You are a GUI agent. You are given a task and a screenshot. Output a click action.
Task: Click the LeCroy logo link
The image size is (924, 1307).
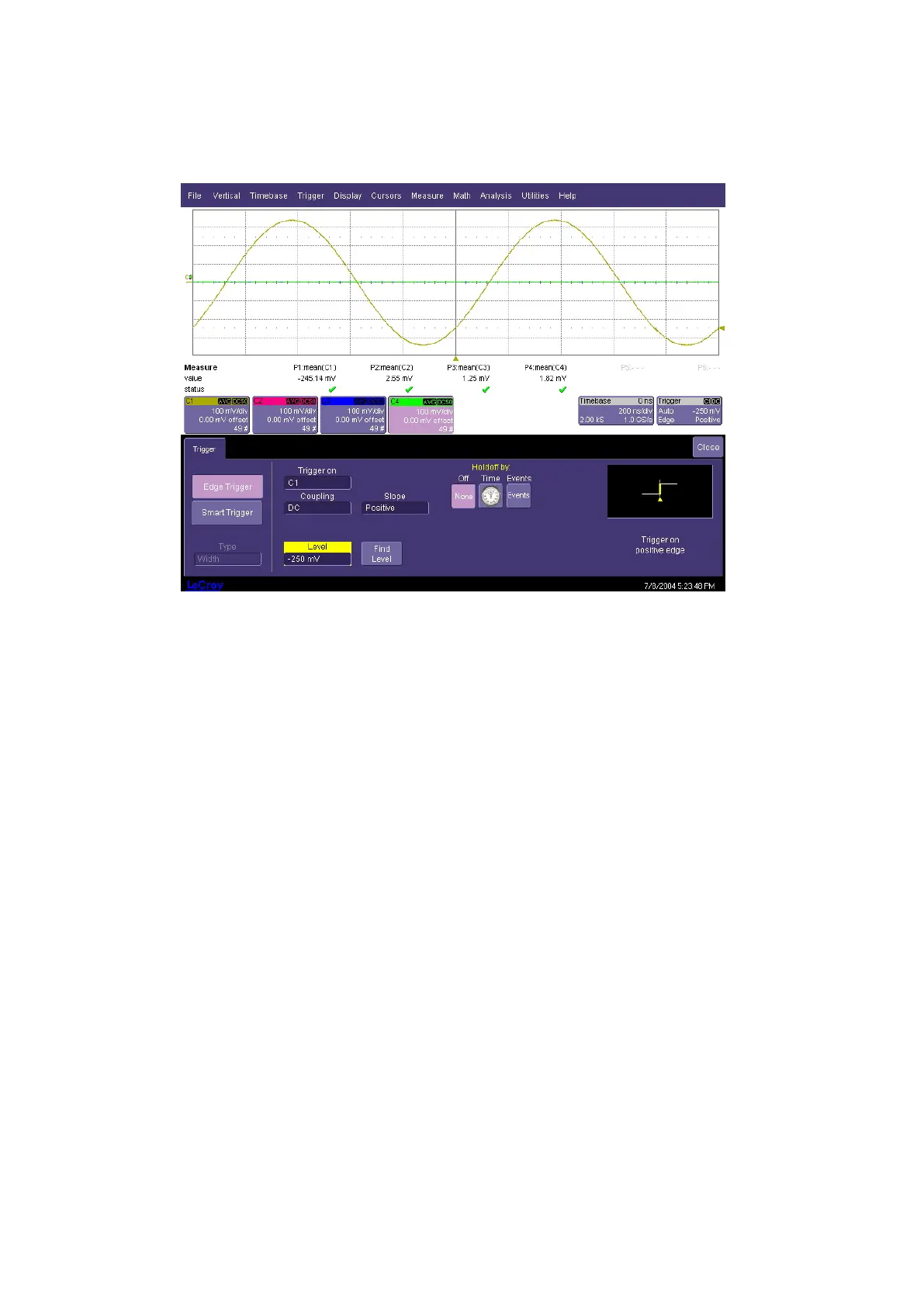205,585
